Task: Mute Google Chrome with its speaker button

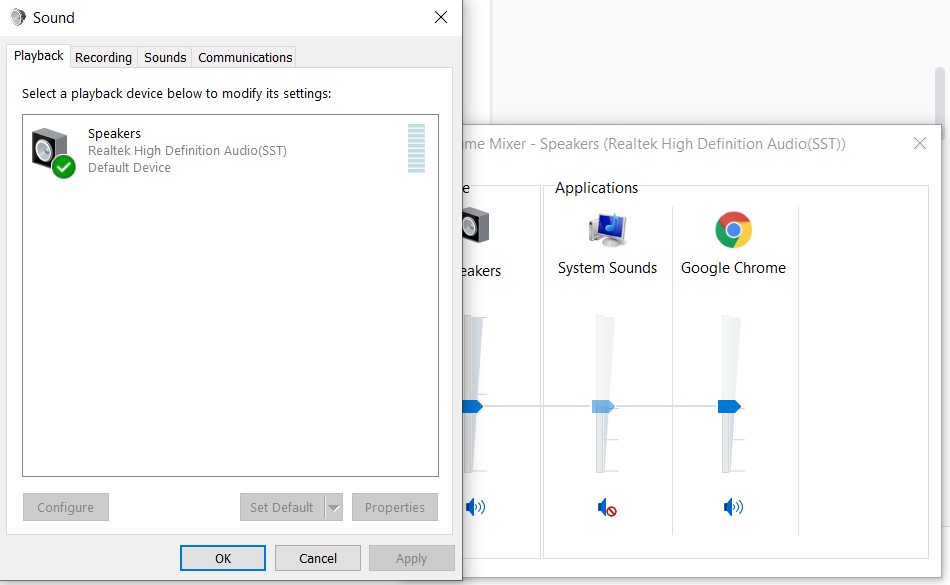Action: (x=733, y=508)
